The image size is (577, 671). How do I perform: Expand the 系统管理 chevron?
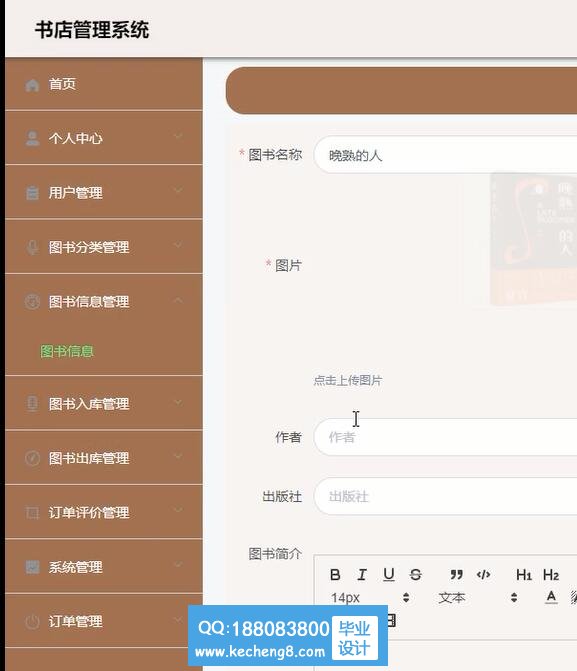(x=178, y=565)
